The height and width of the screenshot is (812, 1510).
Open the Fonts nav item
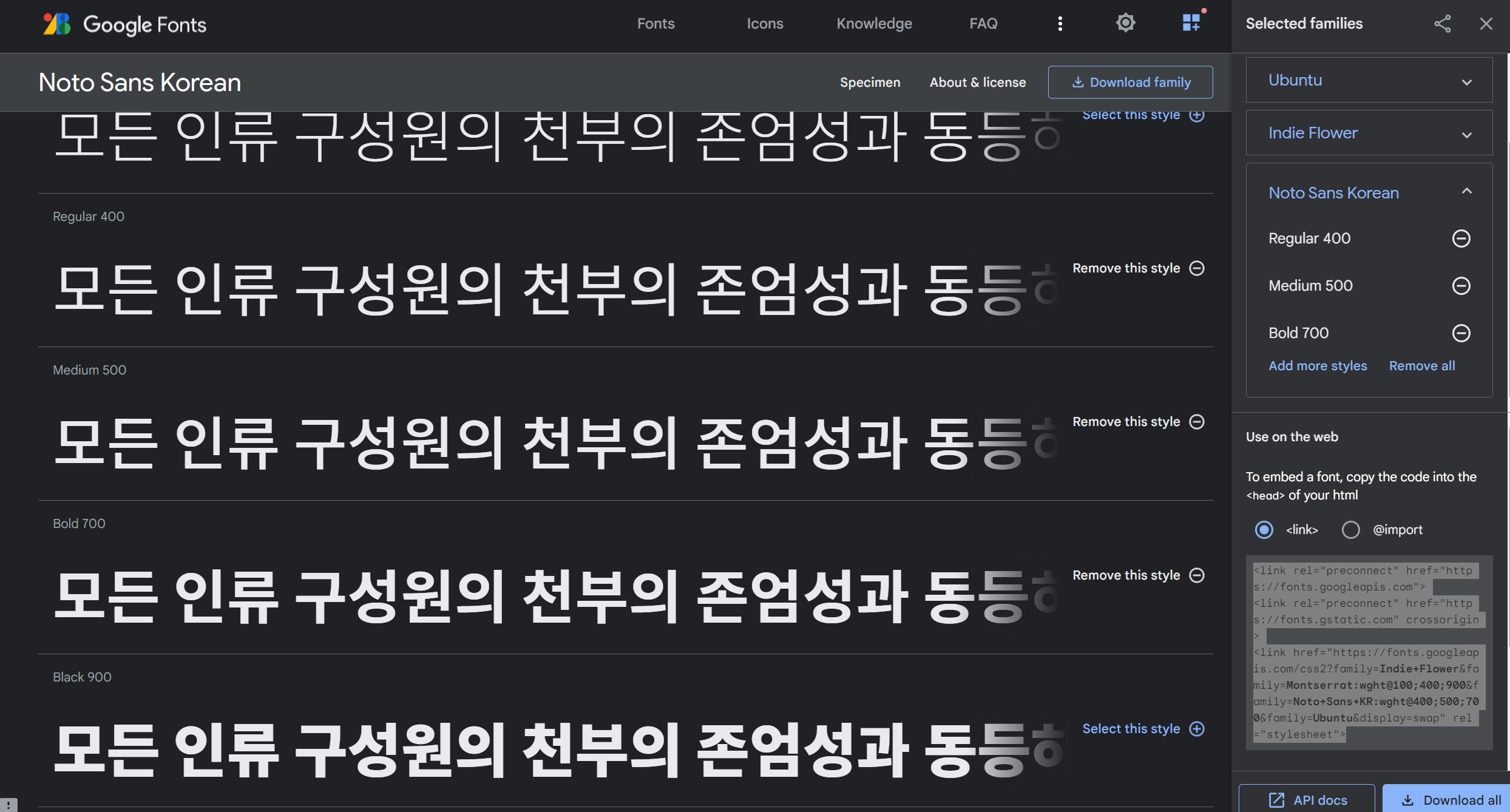[x=655, y=24]
